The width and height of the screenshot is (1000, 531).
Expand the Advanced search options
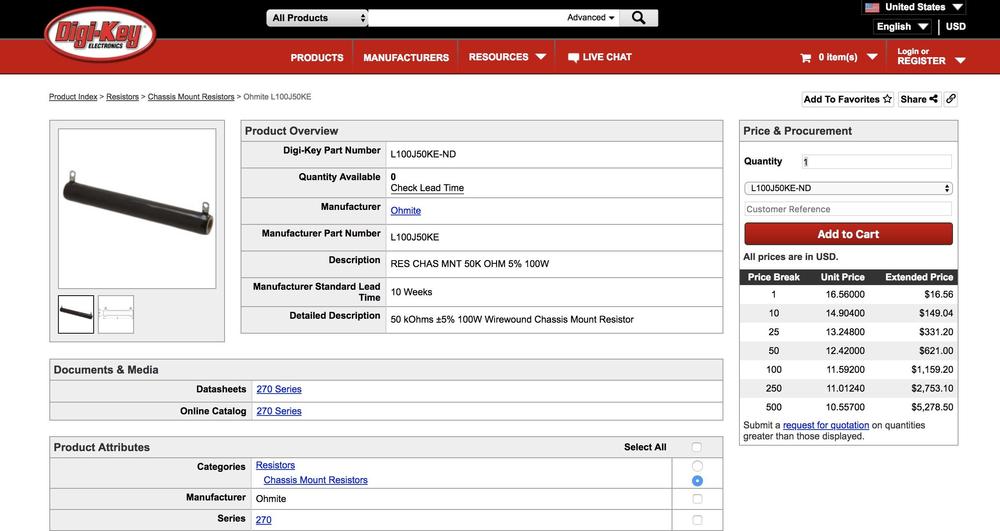pos(591,18)
